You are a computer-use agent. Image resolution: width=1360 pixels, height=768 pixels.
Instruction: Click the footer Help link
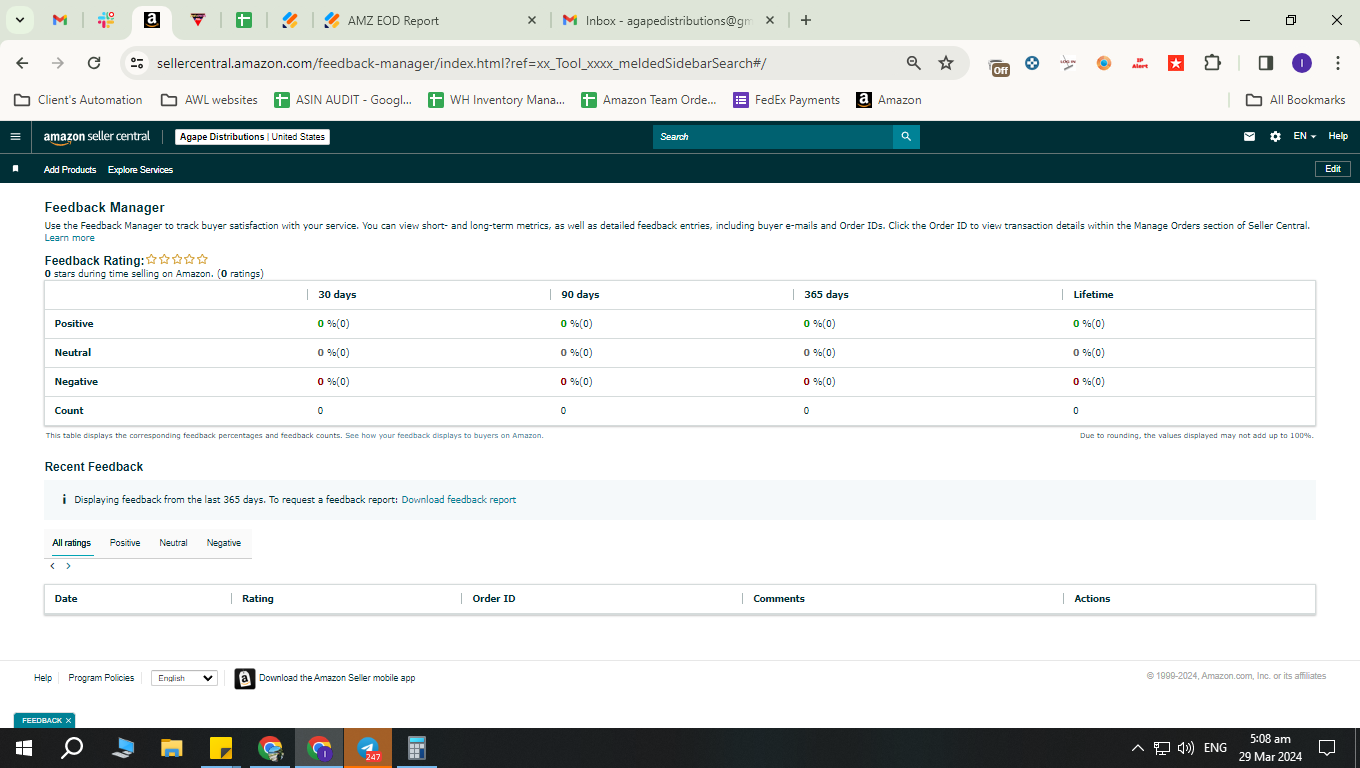click(43, 678)
